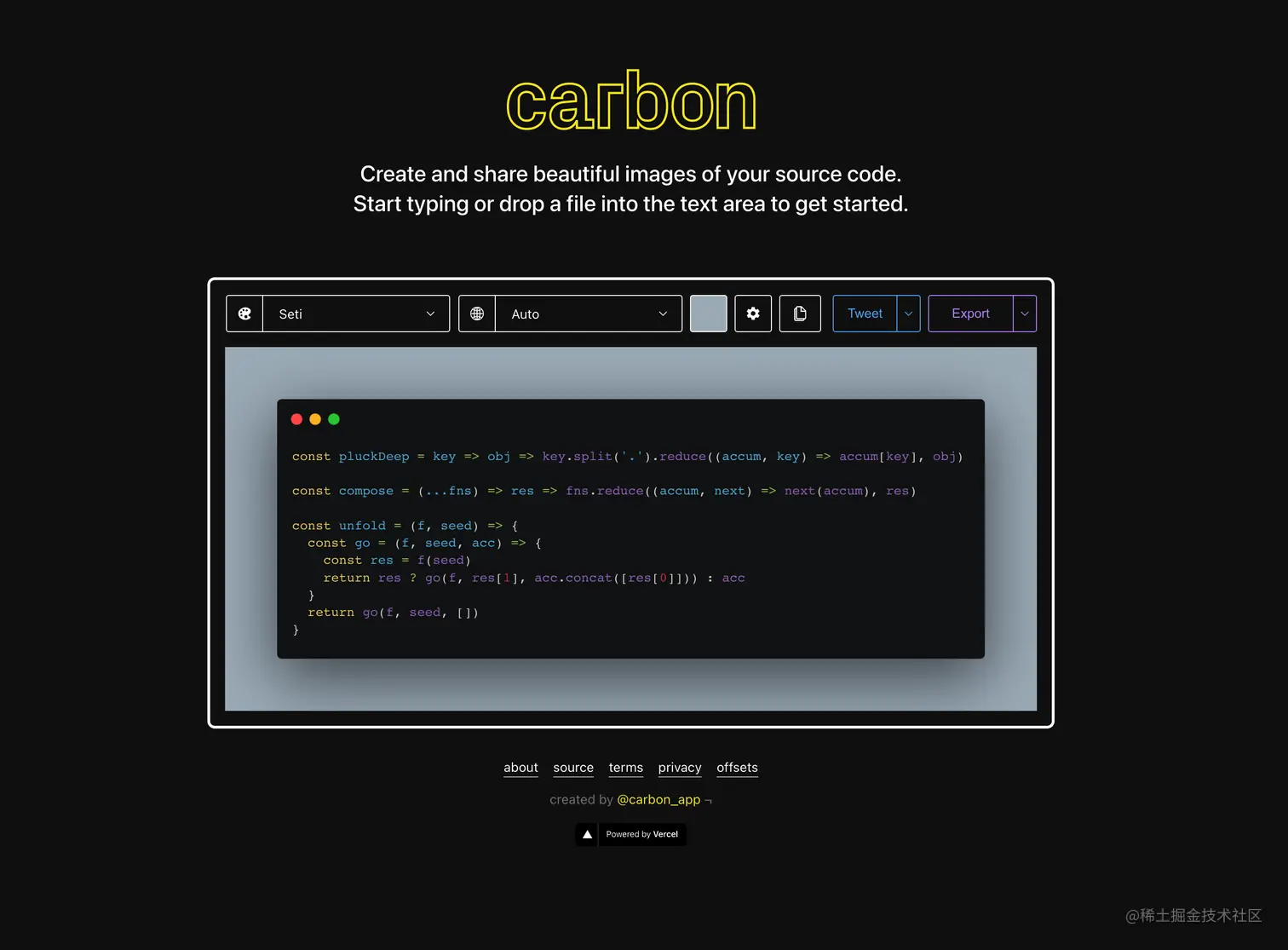The image size is (1288, 950).
Task: Click the green window dot
Action: 334,419
